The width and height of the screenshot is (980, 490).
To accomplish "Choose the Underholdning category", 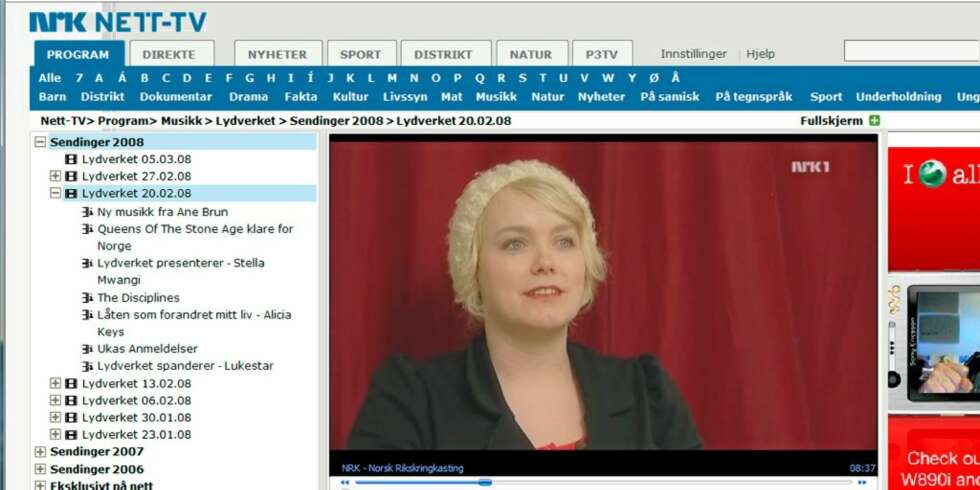I will 898,97.
